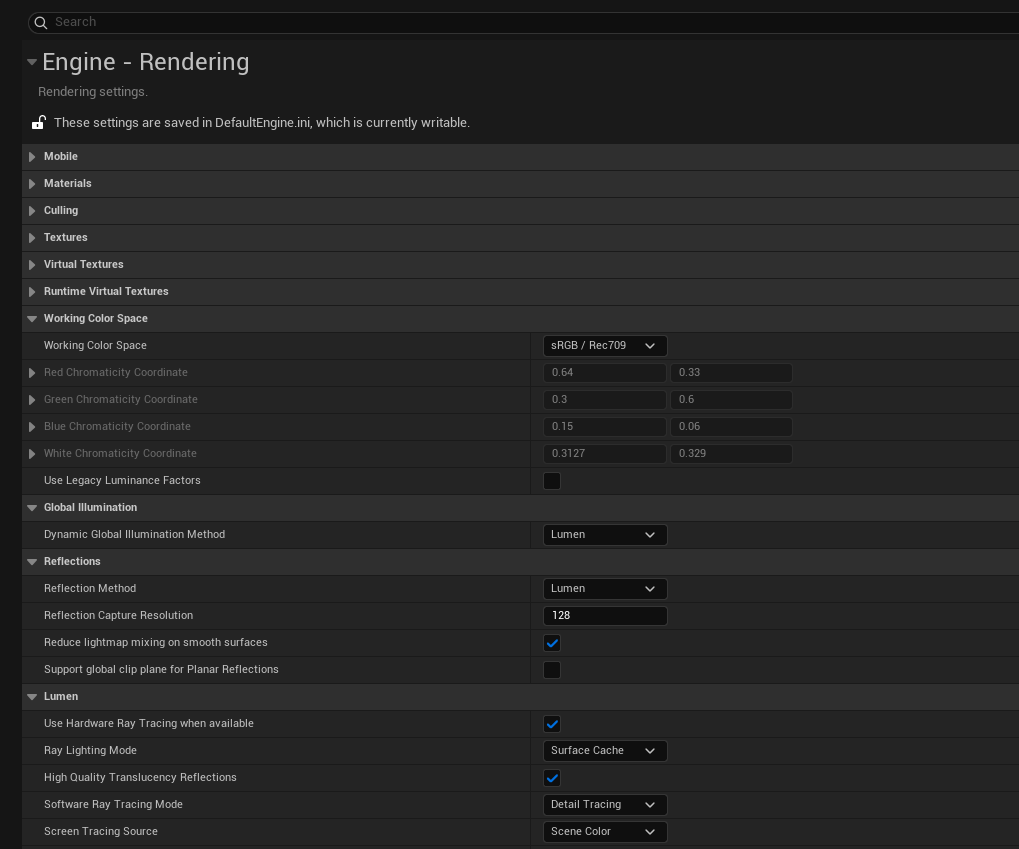Click the Reflection Capture Resolution field
This screenshot has height=849, width=1019.
604,616
